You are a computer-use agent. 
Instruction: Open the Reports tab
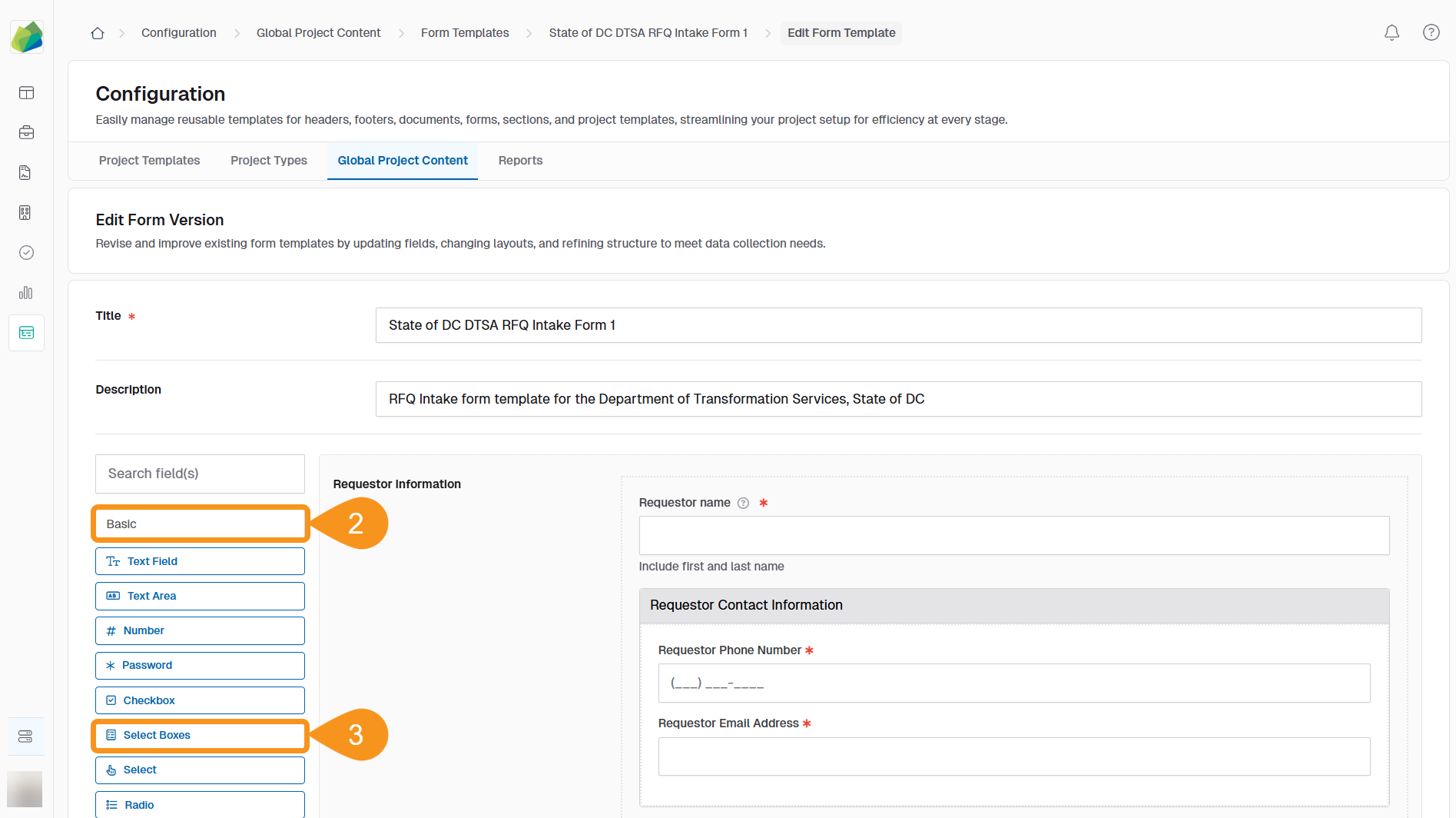point(520,161)
